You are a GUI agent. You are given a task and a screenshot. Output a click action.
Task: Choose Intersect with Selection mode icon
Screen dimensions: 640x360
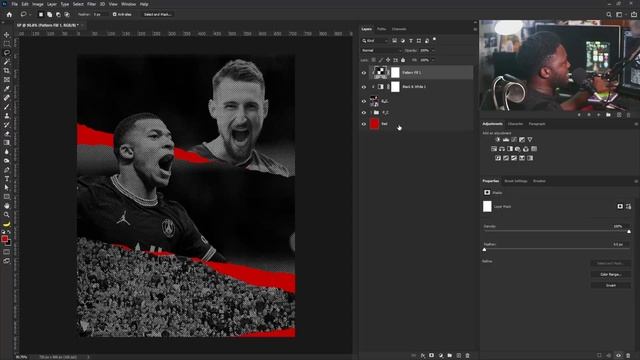click(67, 14)
